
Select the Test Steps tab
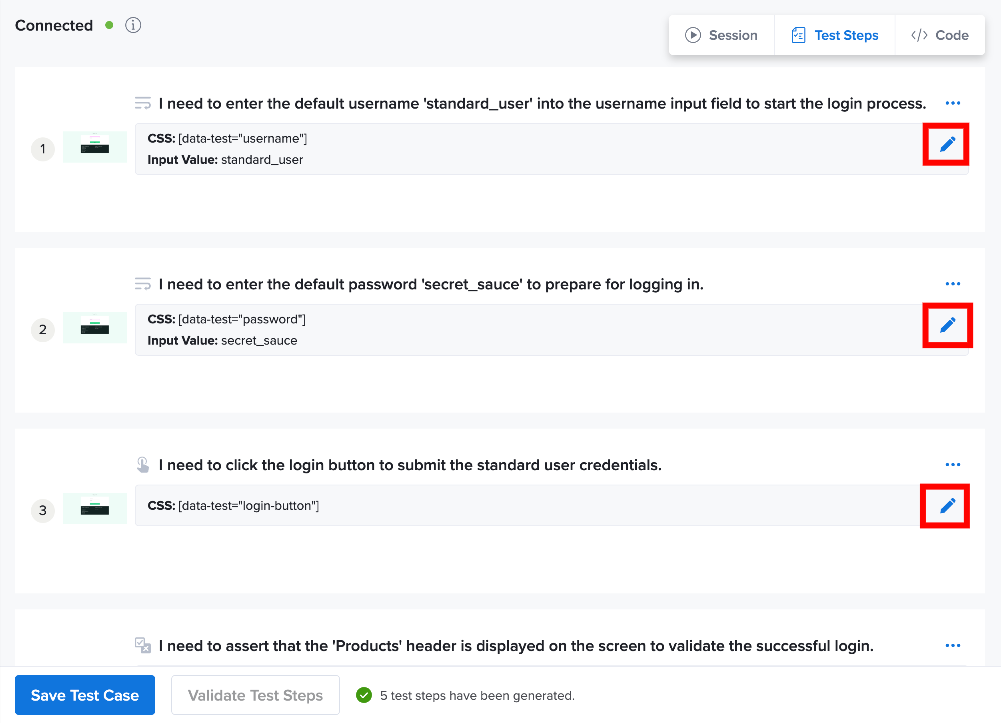click(x=834, y=35)
